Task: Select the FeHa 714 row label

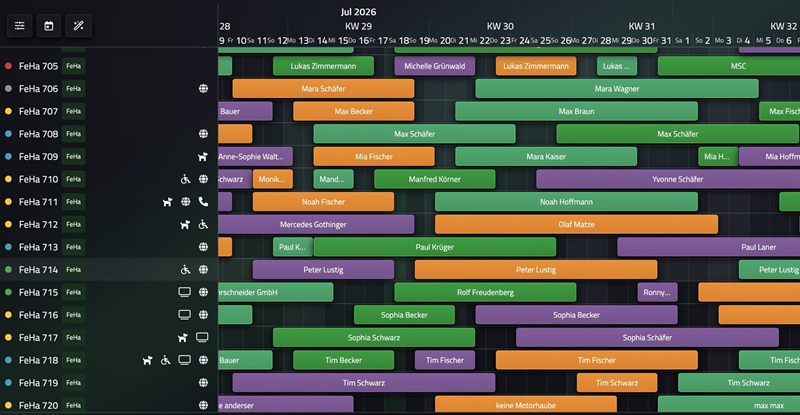Action: (x=38, y=270)
